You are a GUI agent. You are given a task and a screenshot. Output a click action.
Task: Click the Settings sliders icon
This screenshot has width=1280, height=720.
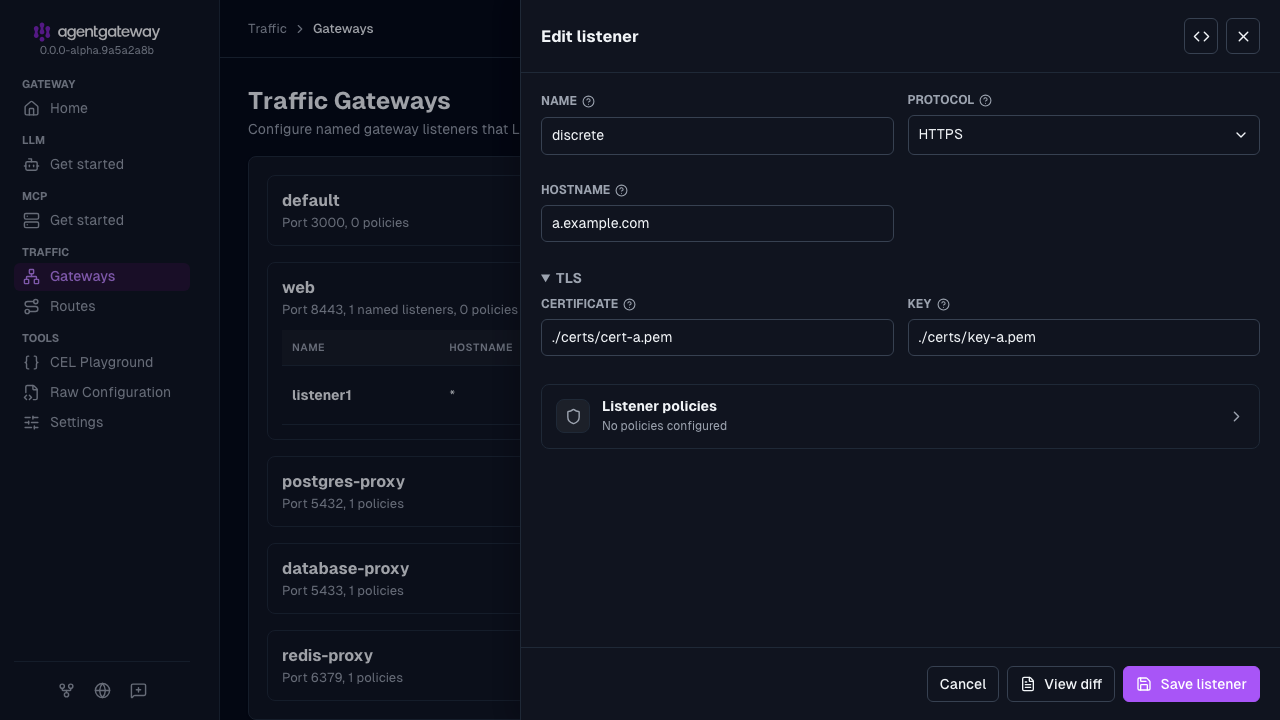(32, 422)
